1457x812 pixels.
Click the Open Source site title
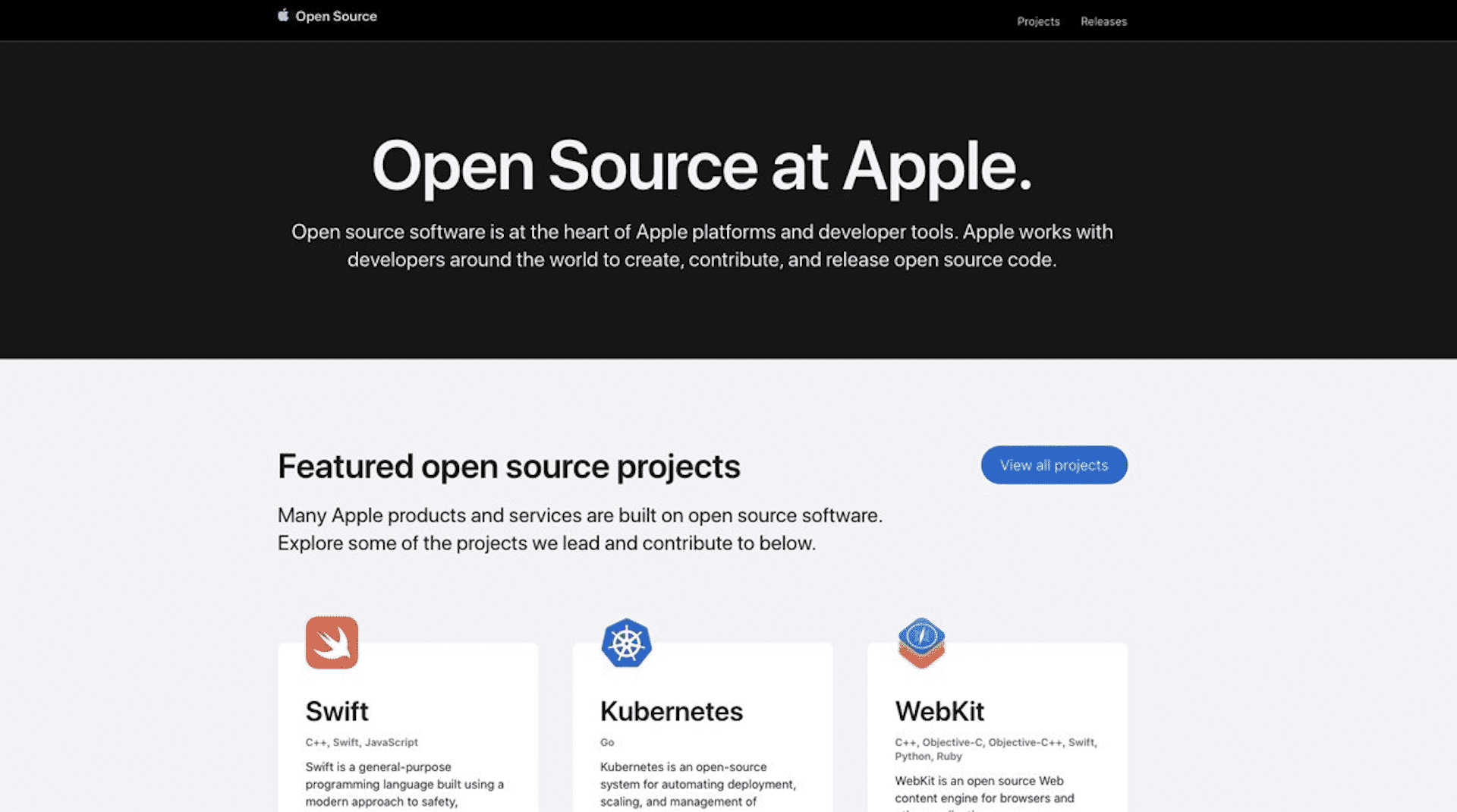[x=337, y=16]
